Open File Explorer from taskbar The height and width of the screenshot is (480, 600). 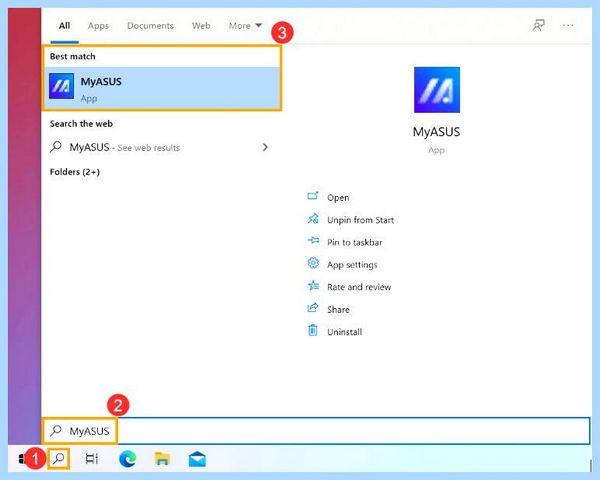click(x=162, y=459)
